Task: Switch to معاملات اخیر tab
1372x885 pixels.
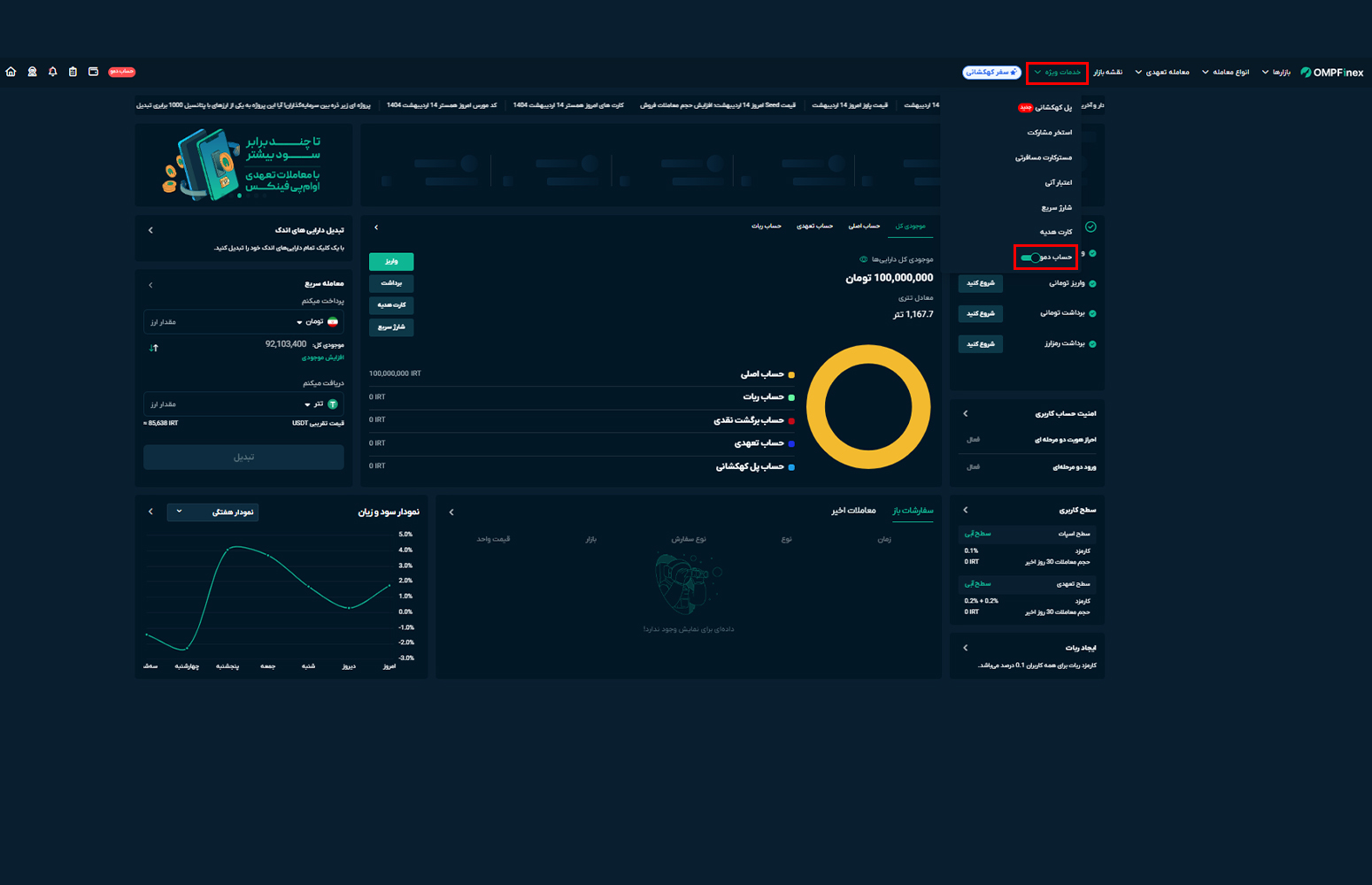Action: coord(853,511)
